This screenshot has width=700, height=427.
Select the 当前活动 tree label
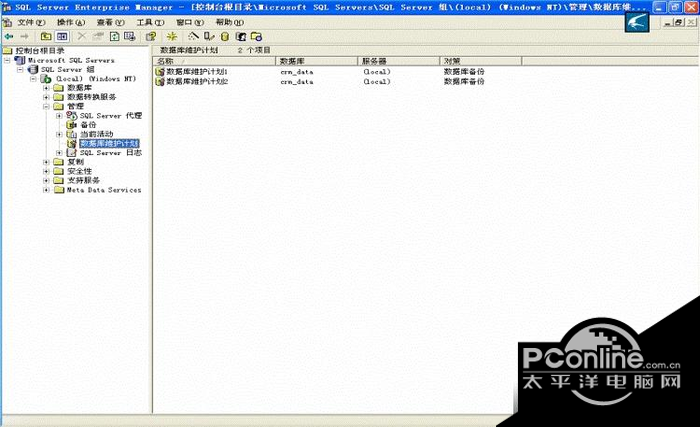tap(96, 134)
